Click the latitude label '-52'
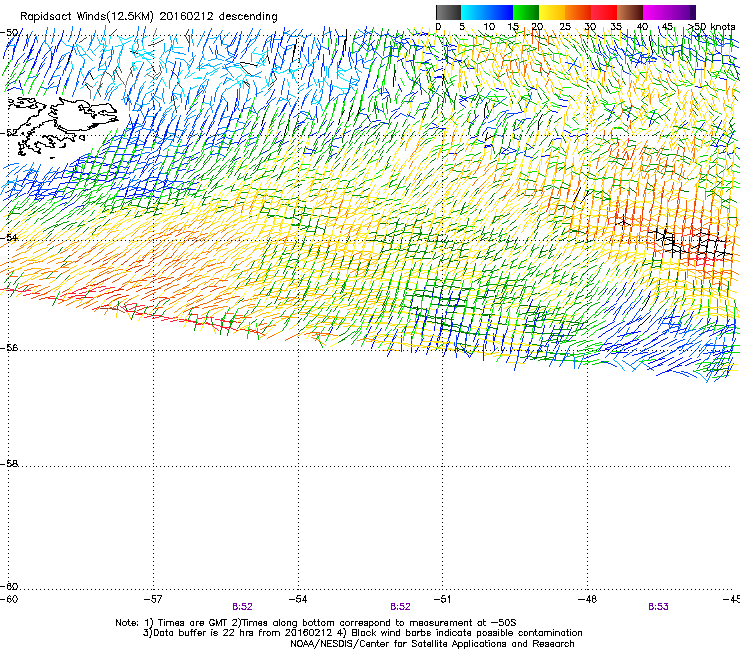Viewport: 740px width, 650px height. coord(9,133)
